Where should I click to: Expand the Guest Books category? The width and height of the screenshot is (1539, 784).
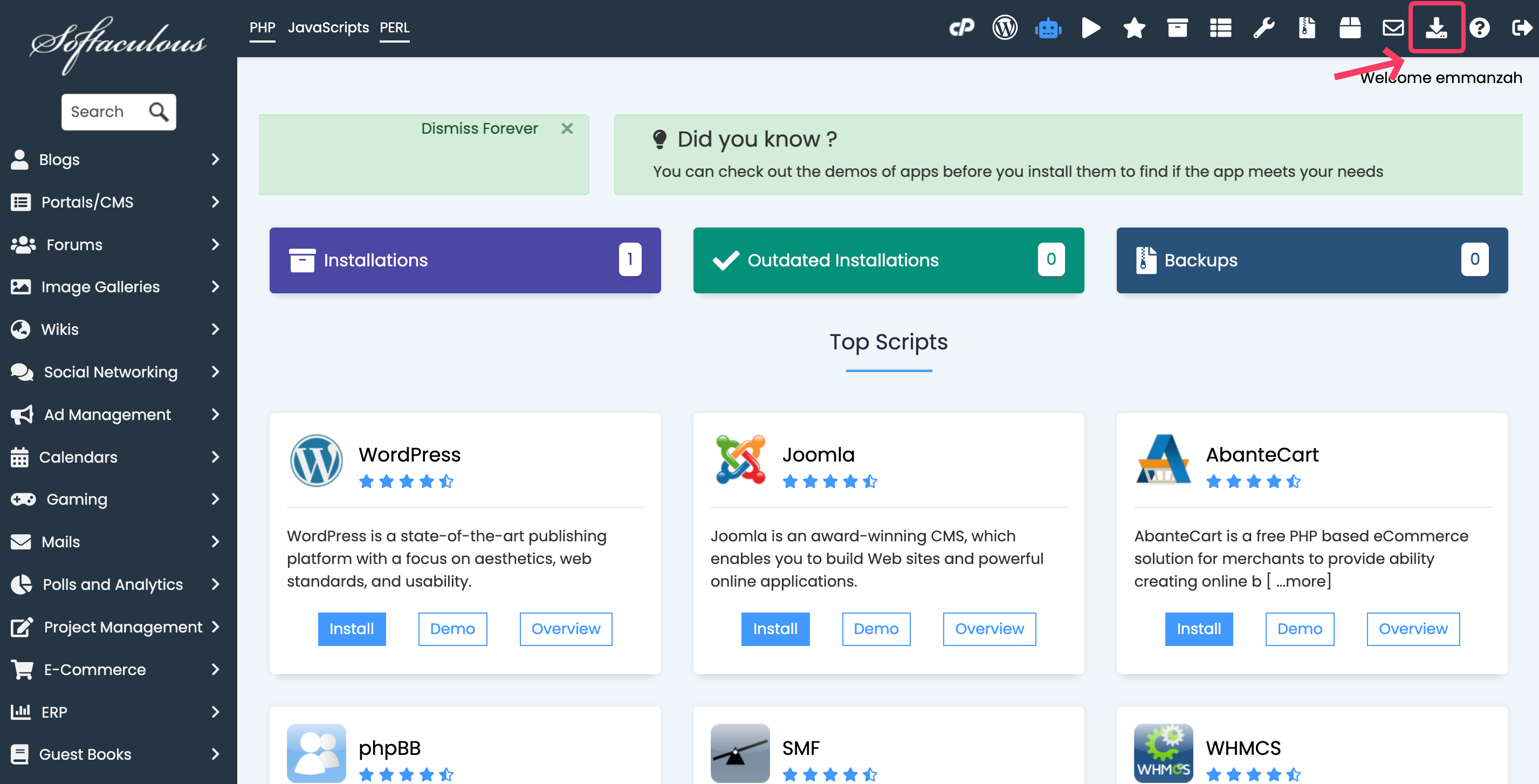(x=118, y=754)
